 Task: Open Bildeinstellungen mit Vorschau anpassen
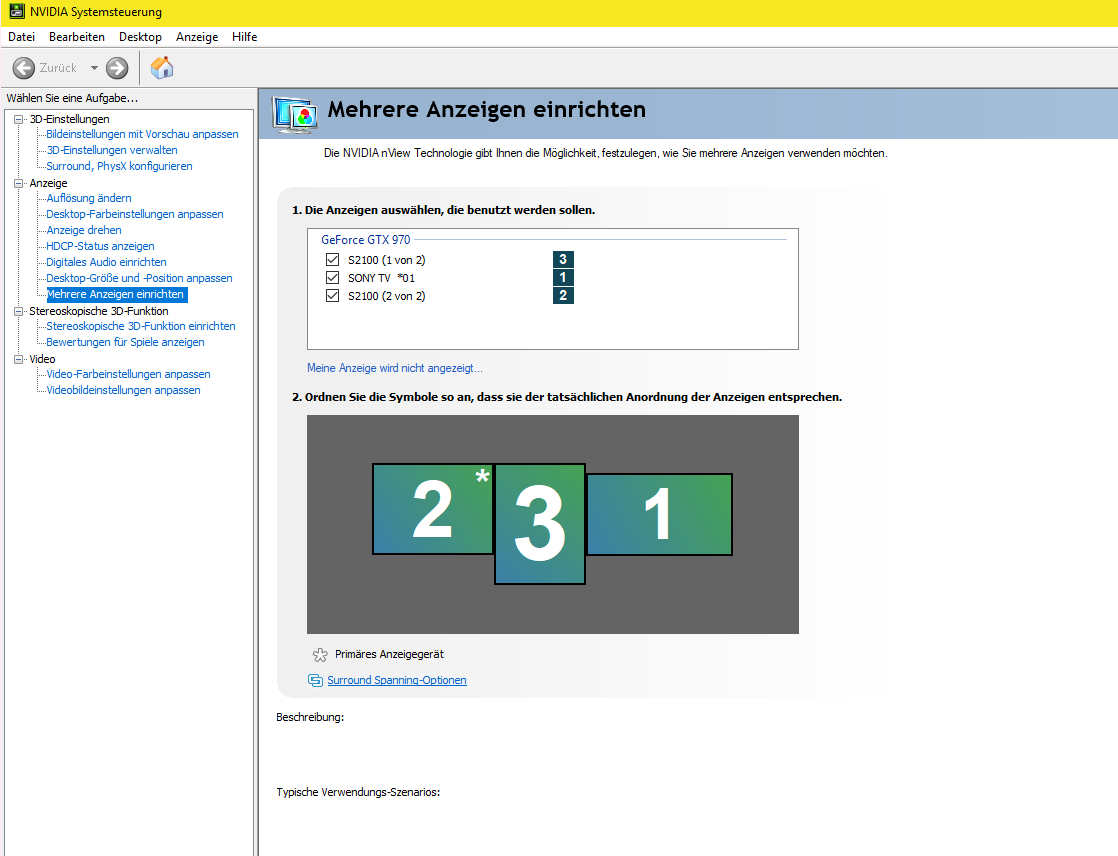(x=143, y=134)
